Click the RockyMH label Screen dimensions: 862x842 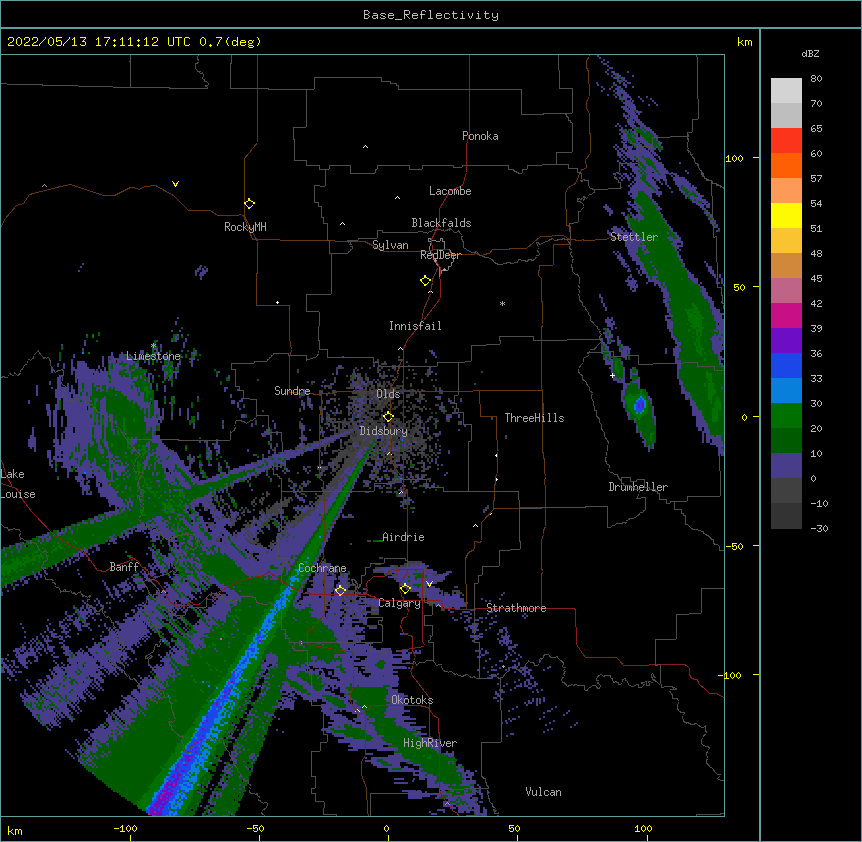245,227
